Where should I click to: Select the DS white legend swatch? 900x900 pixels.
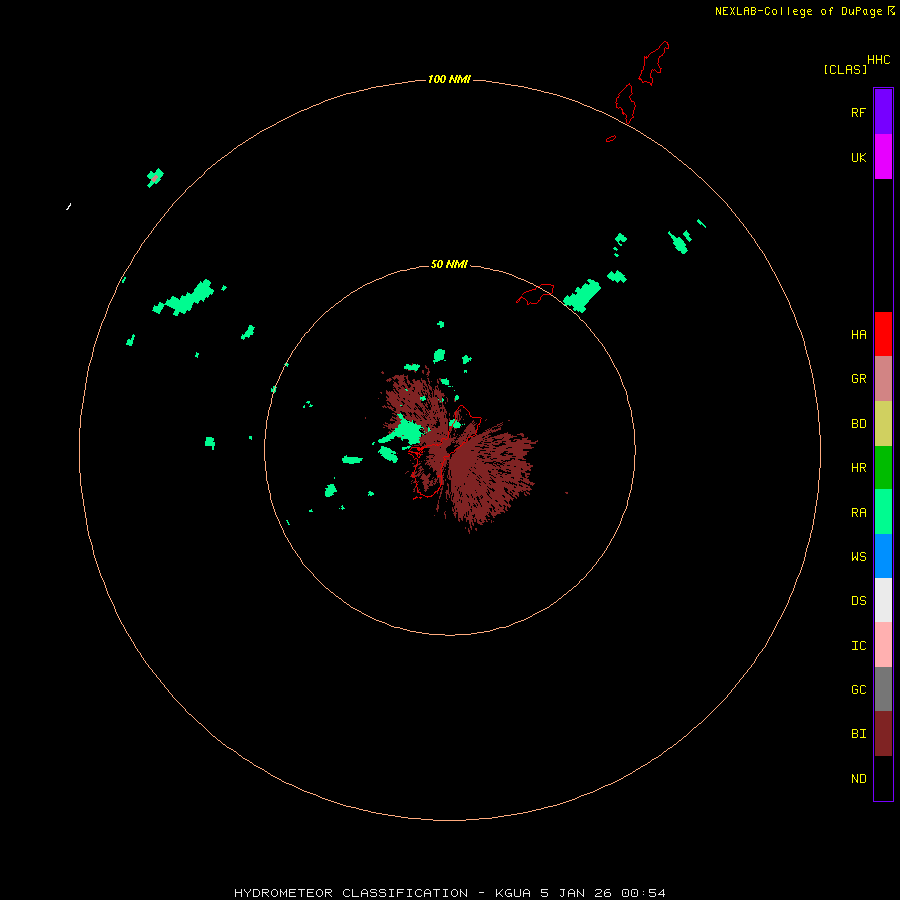point(883,600)
